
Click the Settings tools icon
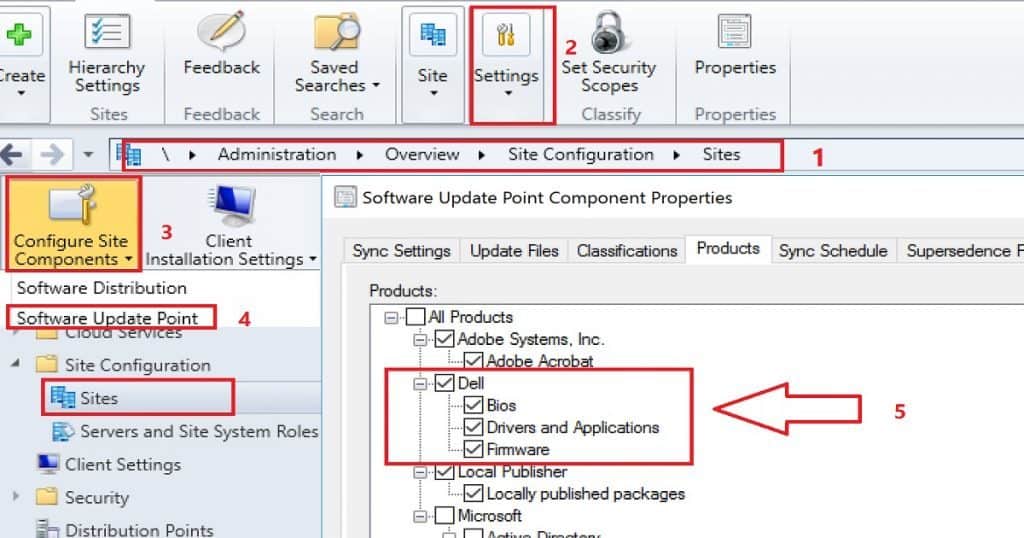506,35
